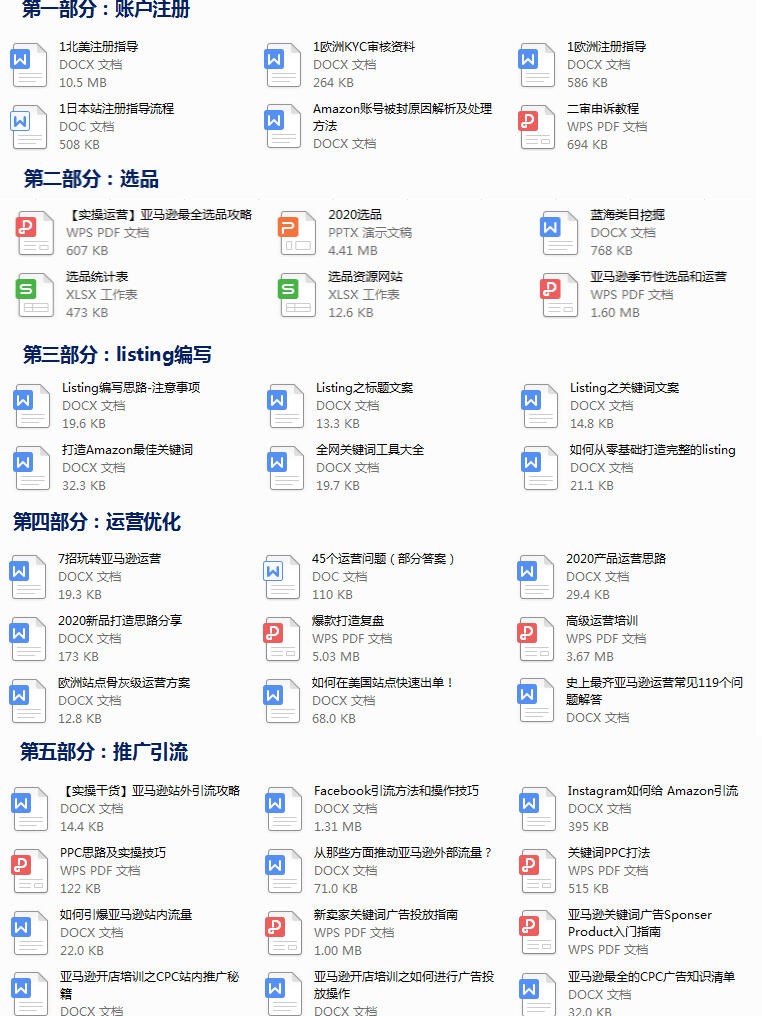Open the 新卖家关键词广告投放指南 PDF icon
Image resolution: width=762 pixels, height=1016 pixels.
284,933
